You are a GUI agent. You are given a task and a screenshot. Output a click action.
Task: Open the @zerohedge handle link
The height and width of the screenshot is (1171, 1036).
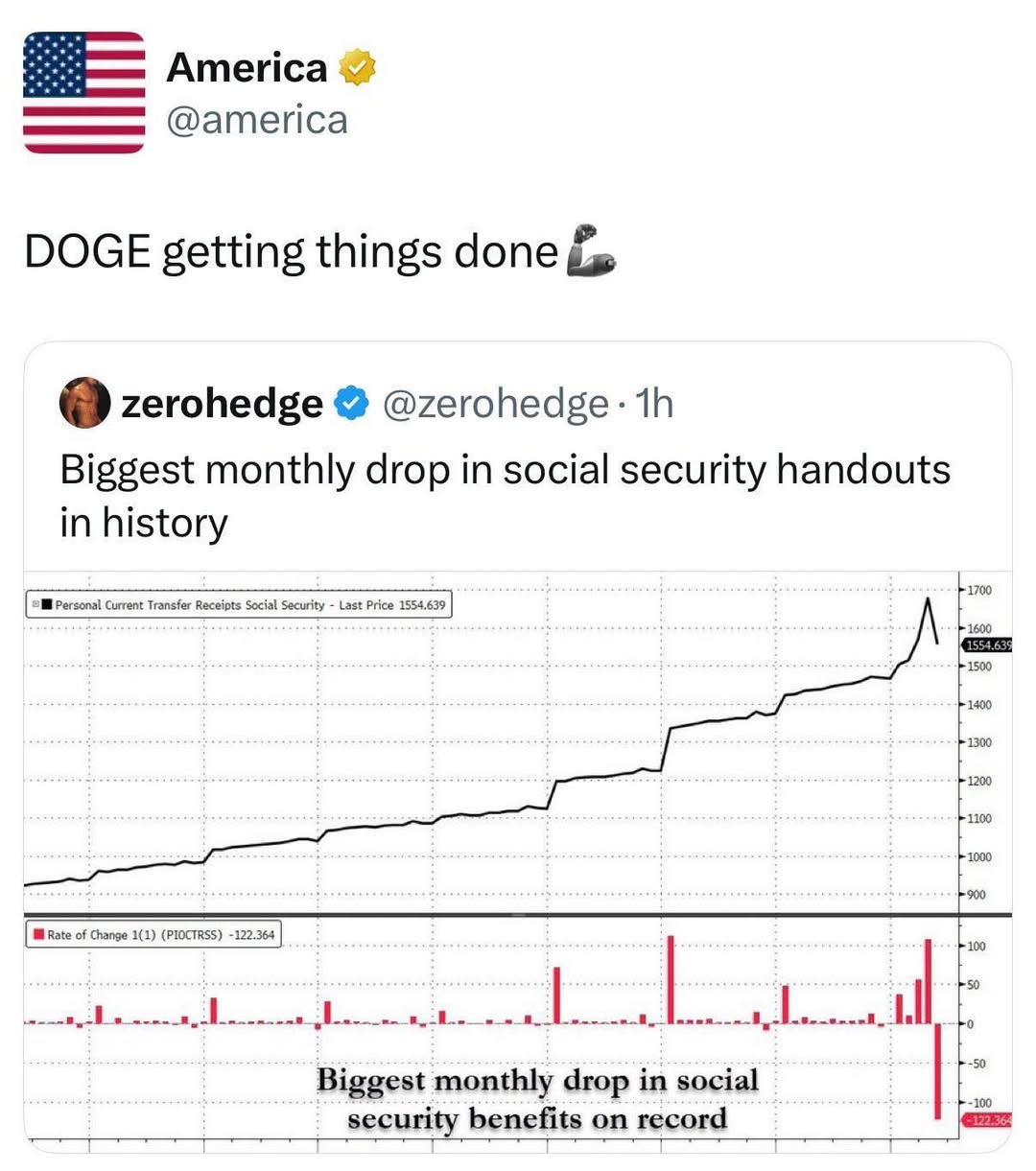click(496, 404)
